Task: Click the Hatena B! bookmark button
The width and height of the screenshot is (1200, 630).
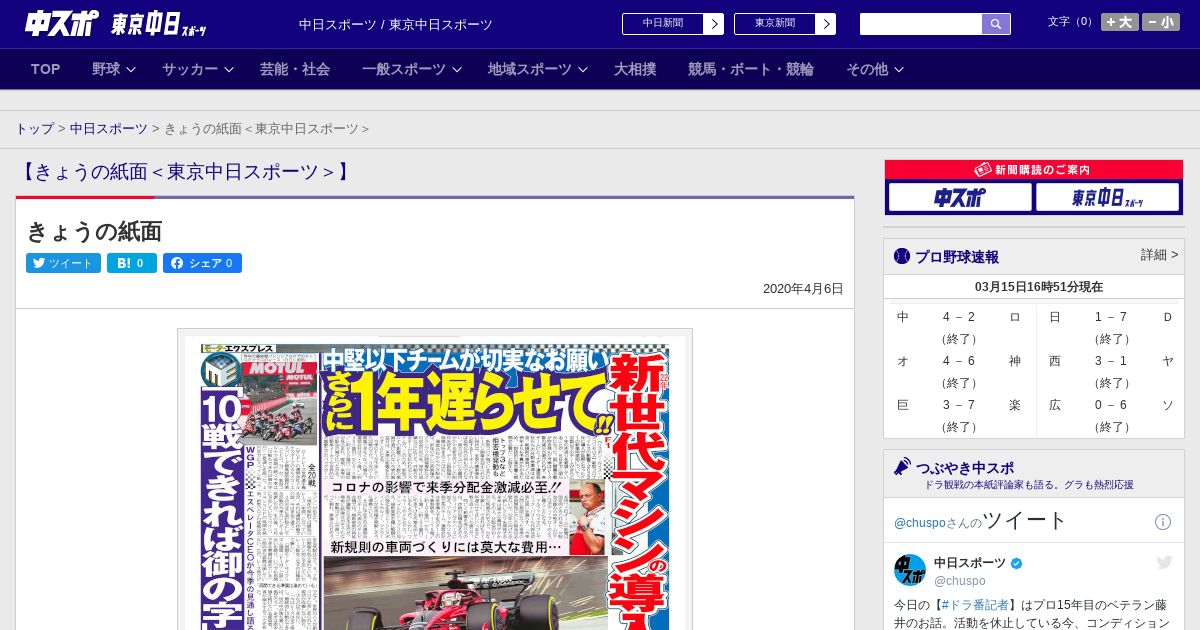Action: pyautogui.click(x=132, y=263)
